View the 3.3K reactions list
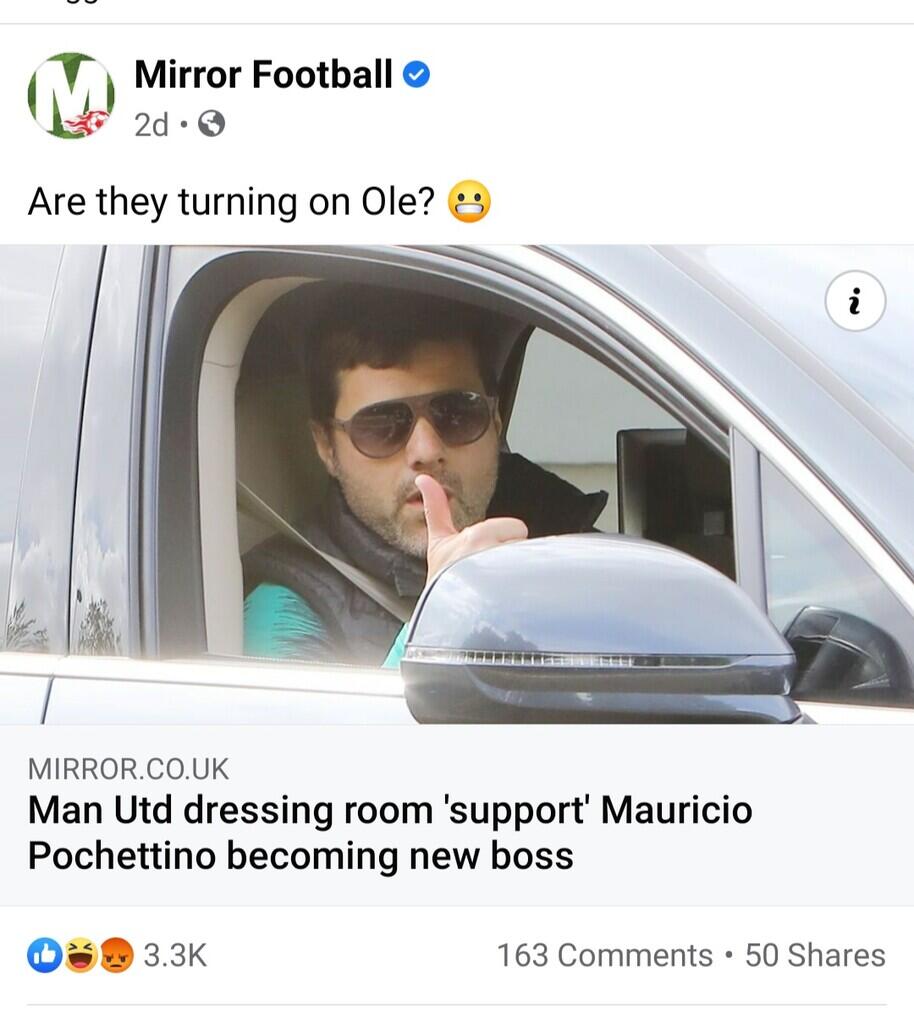914x1024 pixels. (175, 955)
